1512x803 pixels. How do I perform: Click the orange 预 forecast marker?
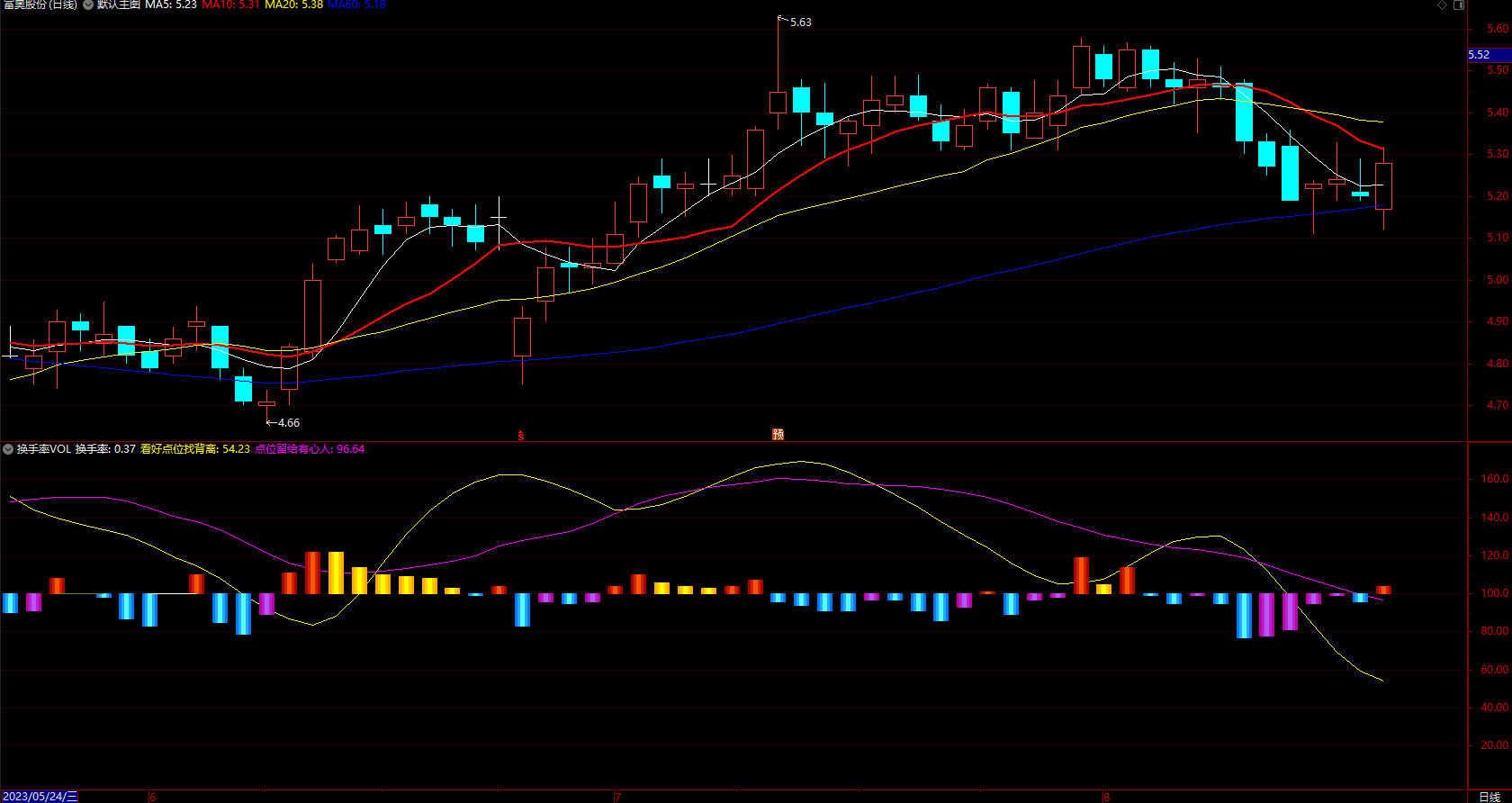pos(778,435)
